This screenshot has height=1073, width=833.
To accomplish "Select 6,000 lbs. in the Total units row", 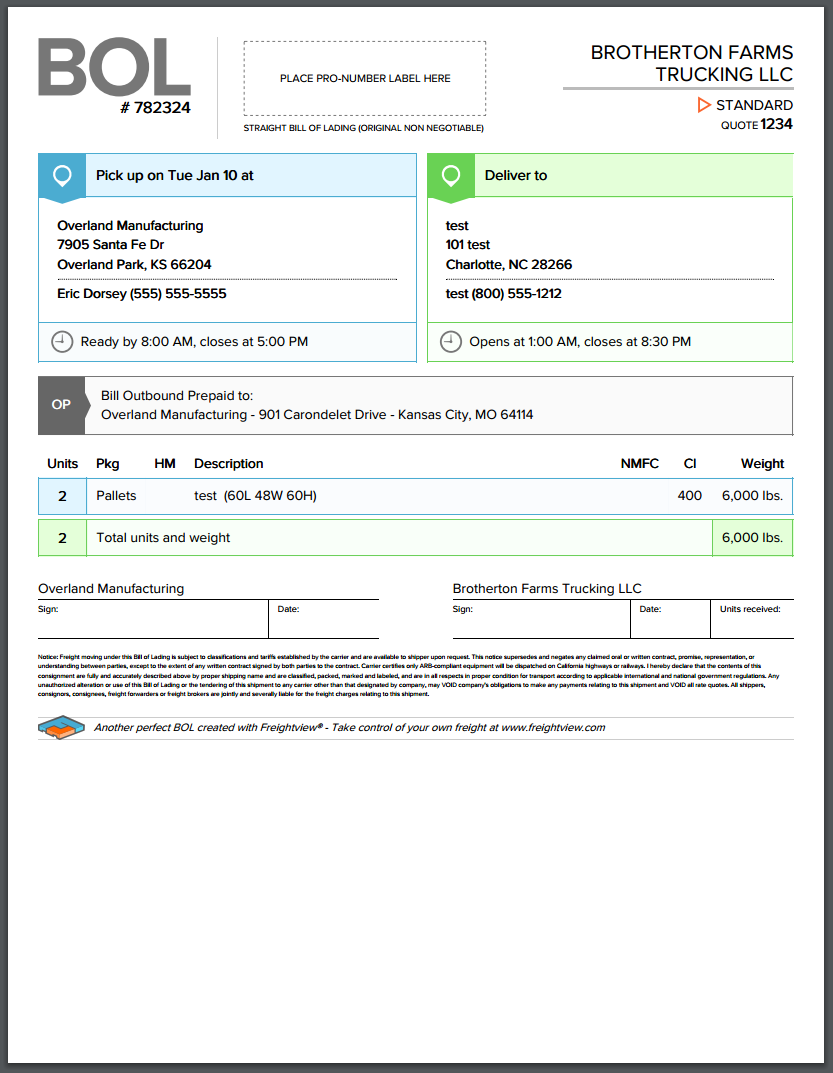I will 752,538.
